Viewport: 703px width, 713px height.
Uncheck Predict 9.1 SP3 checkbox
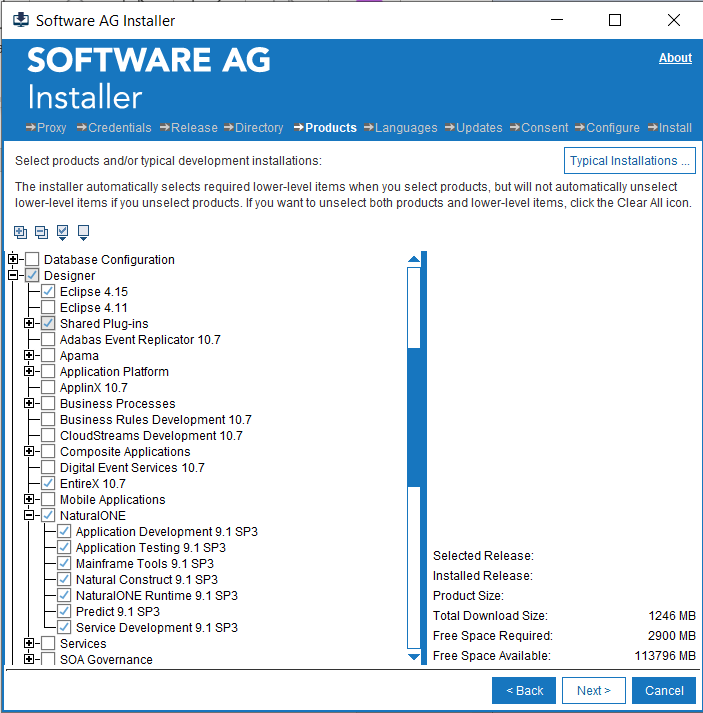[x=64, y=611]
